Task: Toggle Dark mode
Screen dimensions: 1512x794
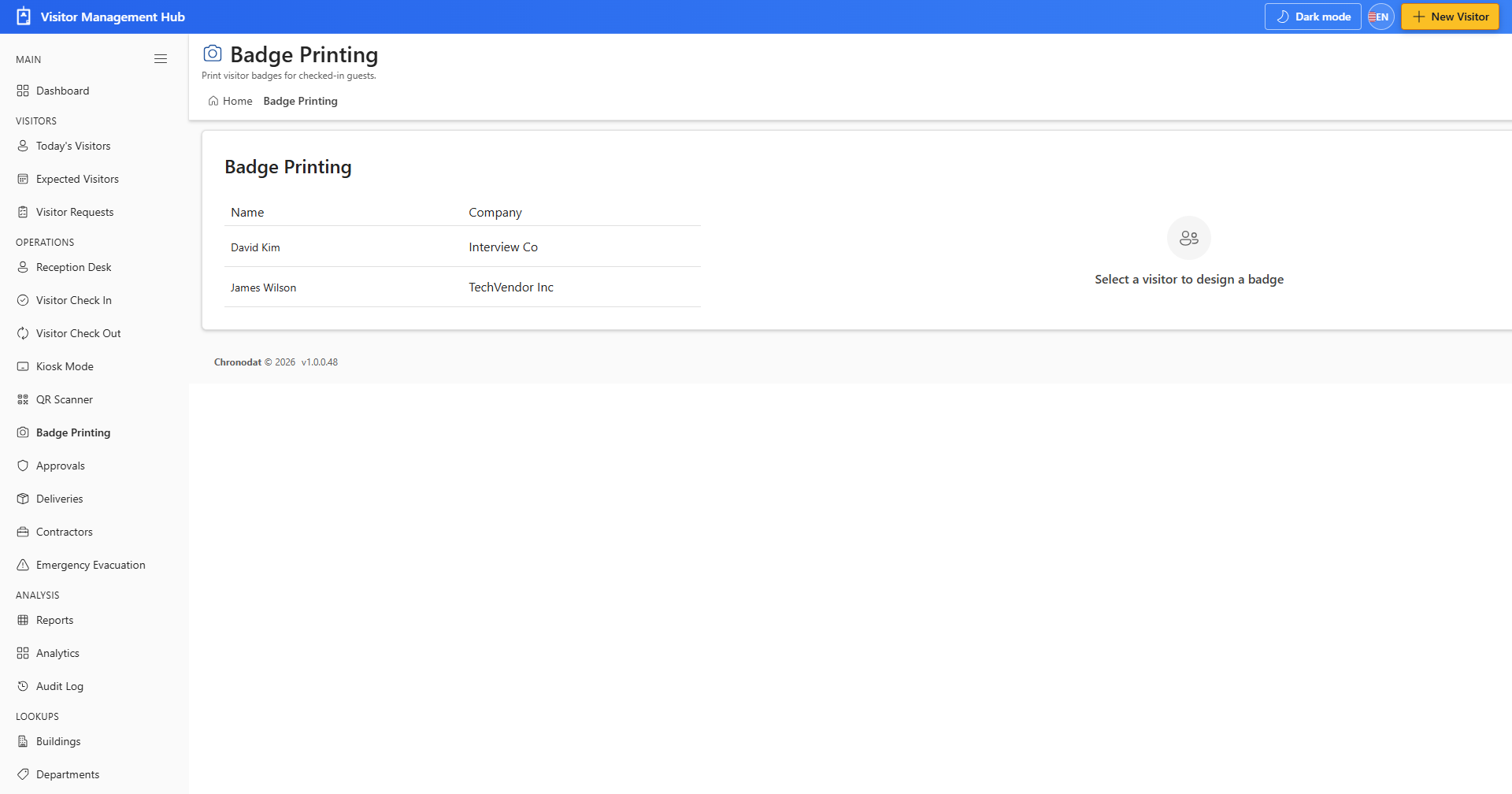Action: click(1313, 17)
